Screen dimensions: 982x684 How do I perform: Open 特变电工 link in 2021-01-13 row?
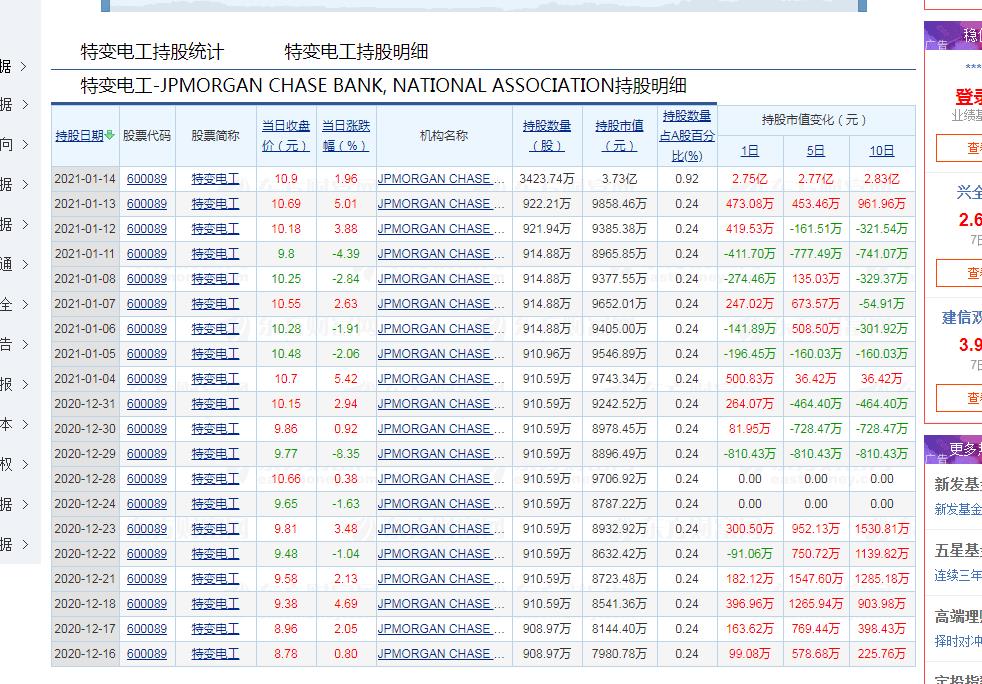[x=215, y=204]
